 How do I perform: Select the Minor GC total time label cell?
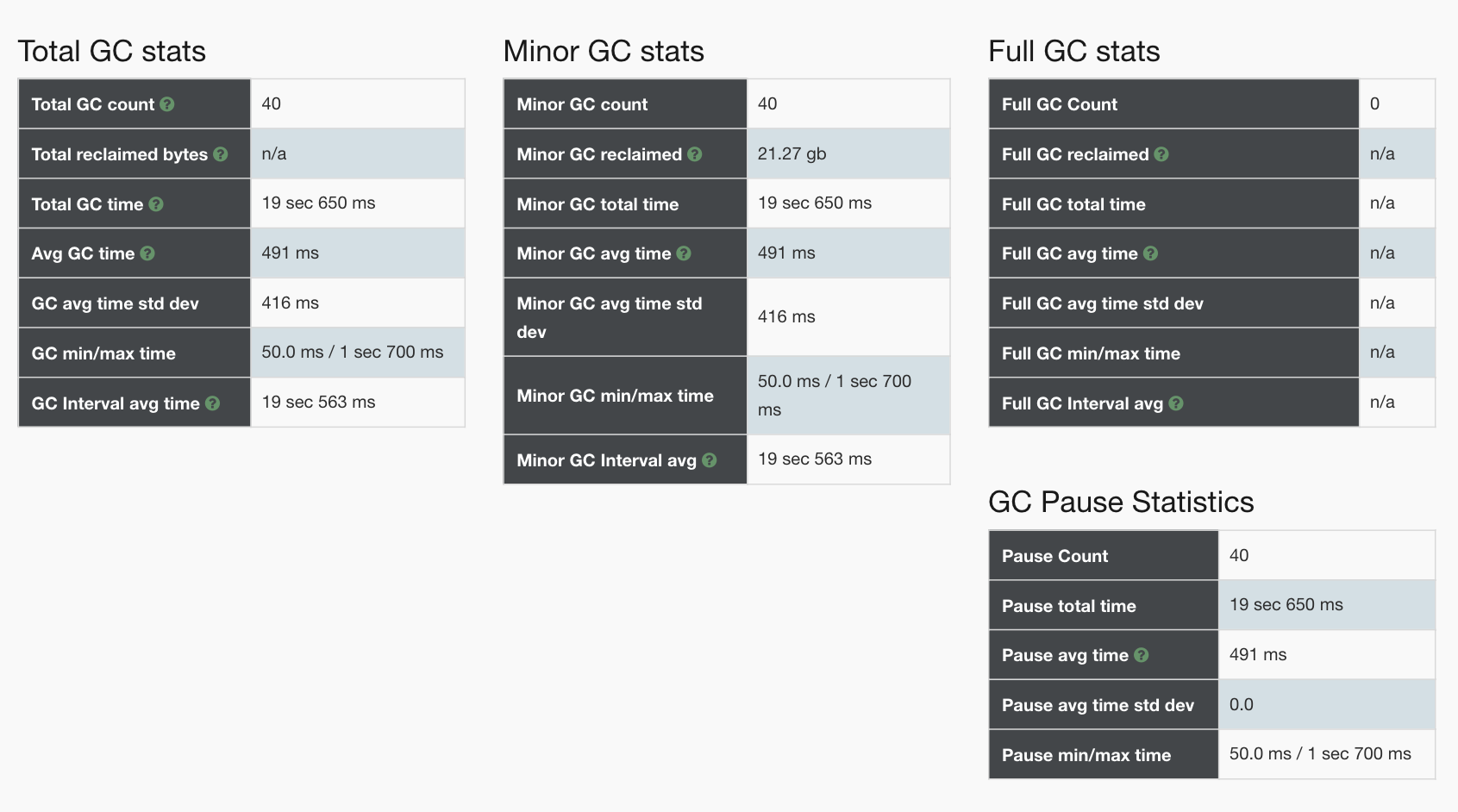coord(598,204)
